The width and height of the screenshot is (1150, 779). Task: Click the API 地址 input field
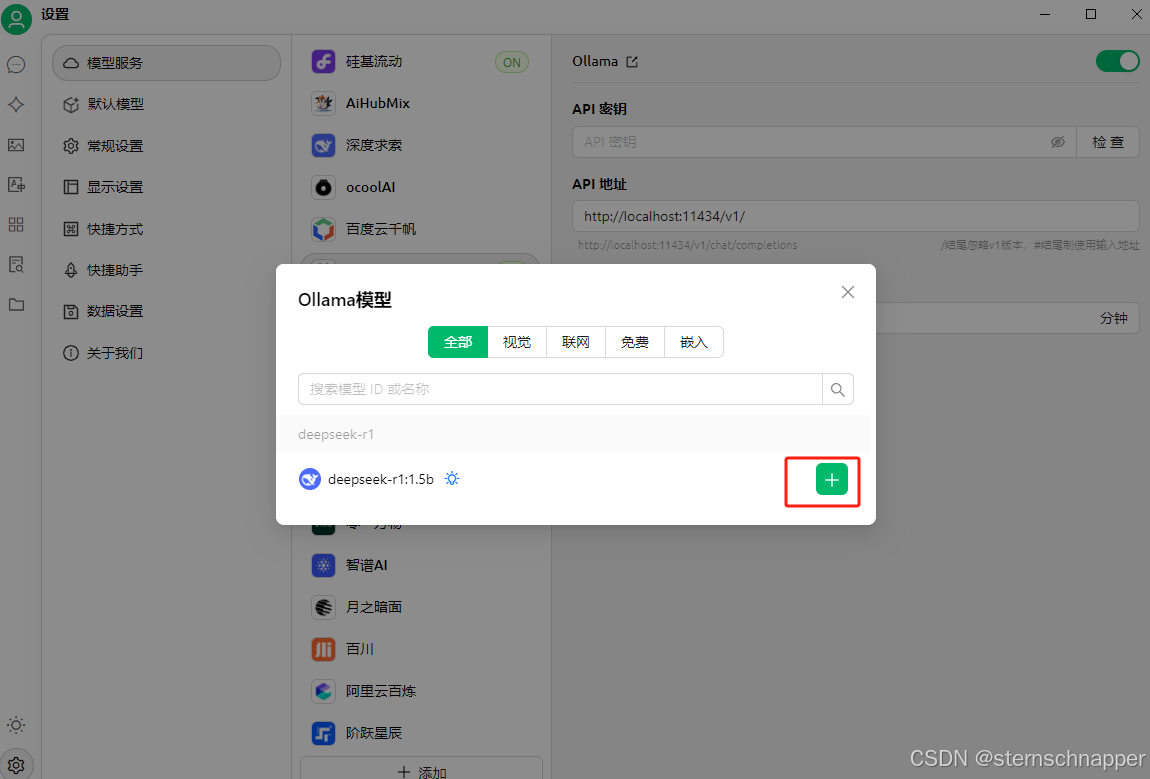tap(856, 216)
